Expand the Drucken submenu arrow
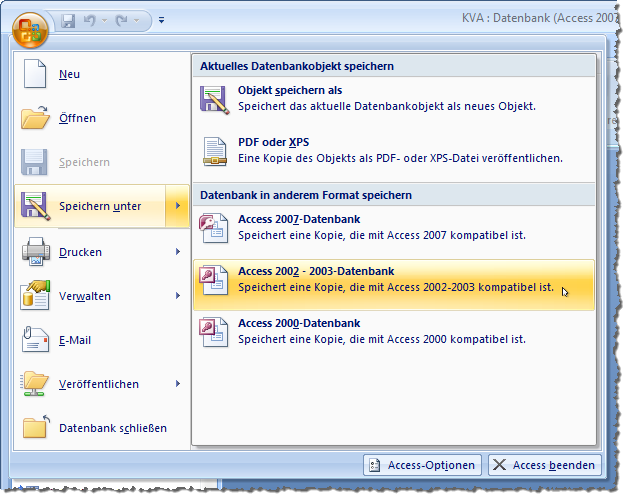 pos(178,252)
